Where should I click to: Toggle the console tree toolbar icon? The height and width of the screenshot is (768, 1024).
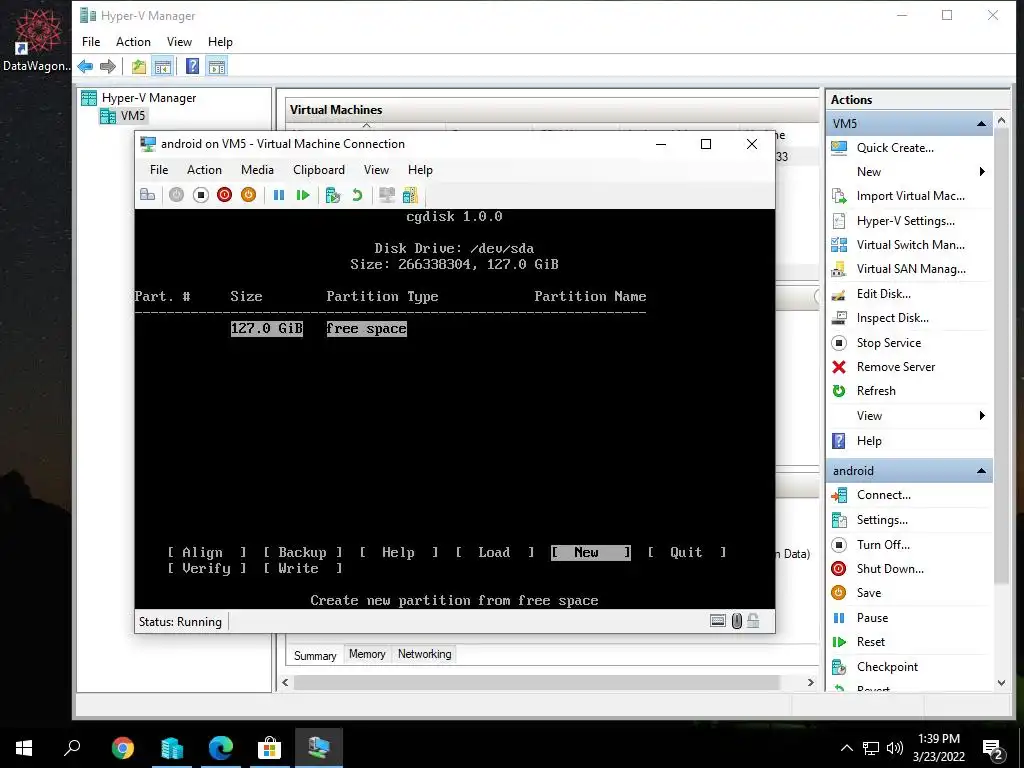pos(163,66)
